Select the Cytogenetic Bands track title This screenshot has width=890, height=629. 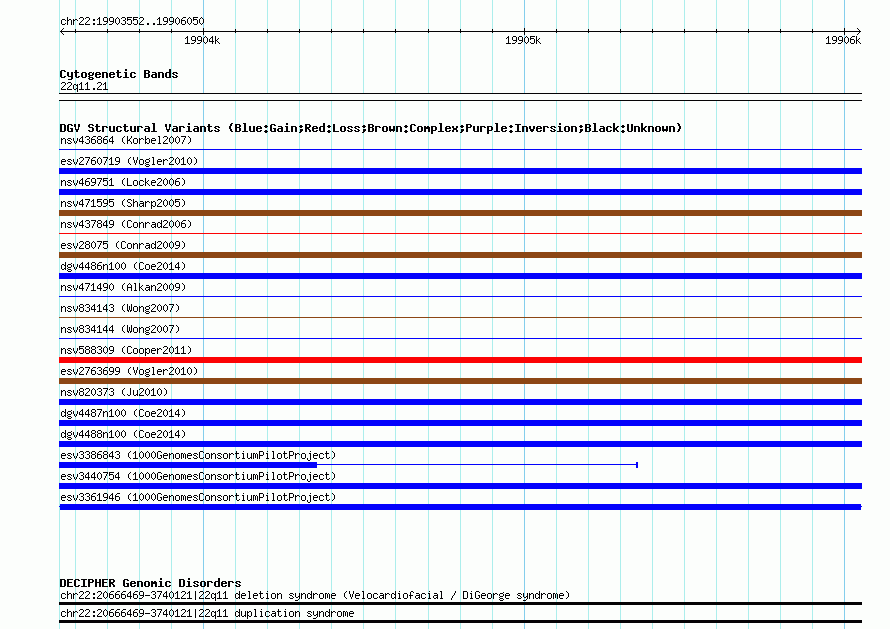pos(119,74)
